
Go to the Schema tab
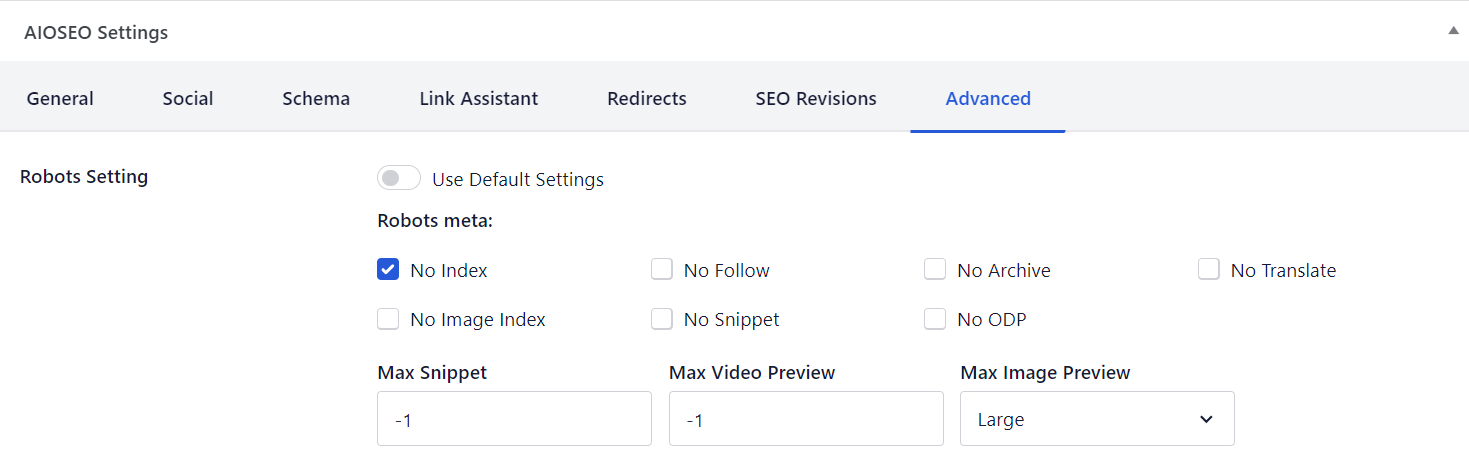(316, 98)
